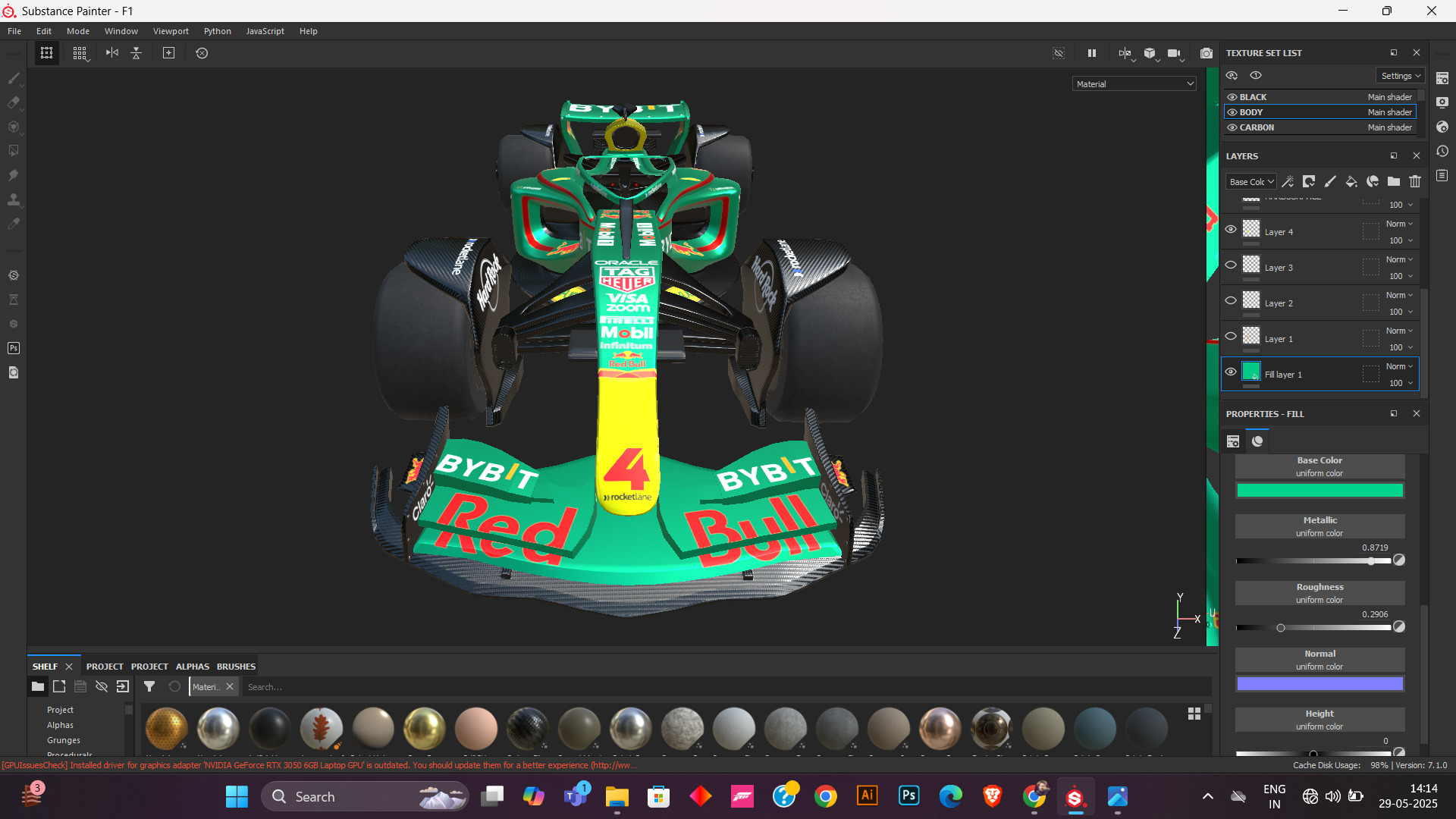Hide Fill layer 1 with its eye
Viewport: 1456px width, 819px height.
pyautogui.click(x=1231, y=372)
